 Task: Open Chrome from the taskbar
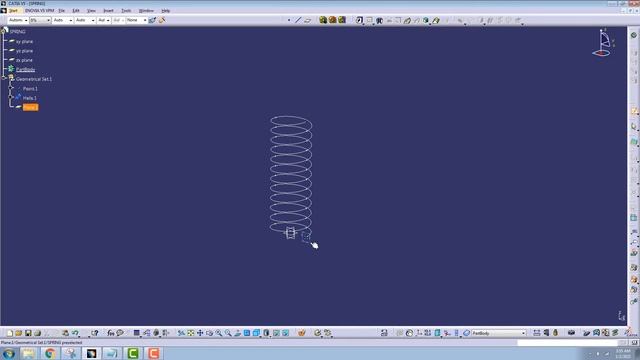click(50, 353)
